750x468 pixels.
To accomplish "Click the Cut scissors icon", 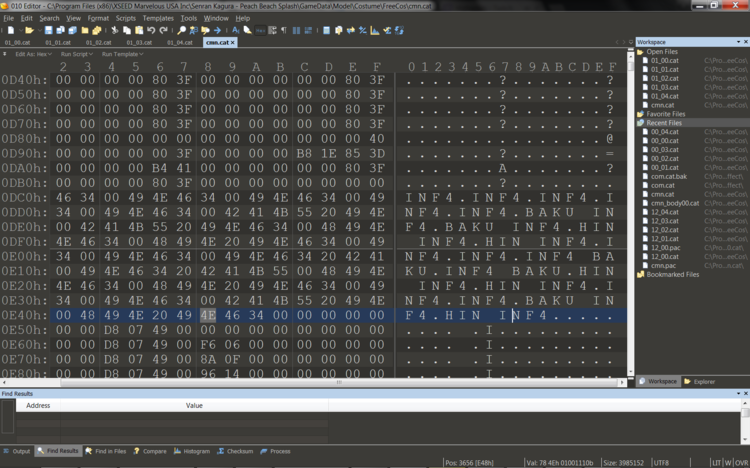I will [115, 30].
